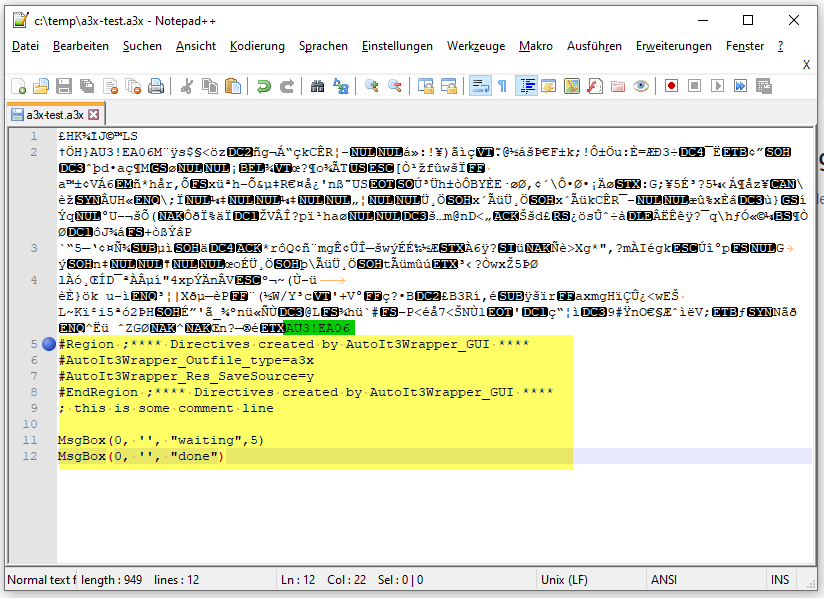Open the Einstellungen menu
The image size is (824, 598).
pos(397,46)
